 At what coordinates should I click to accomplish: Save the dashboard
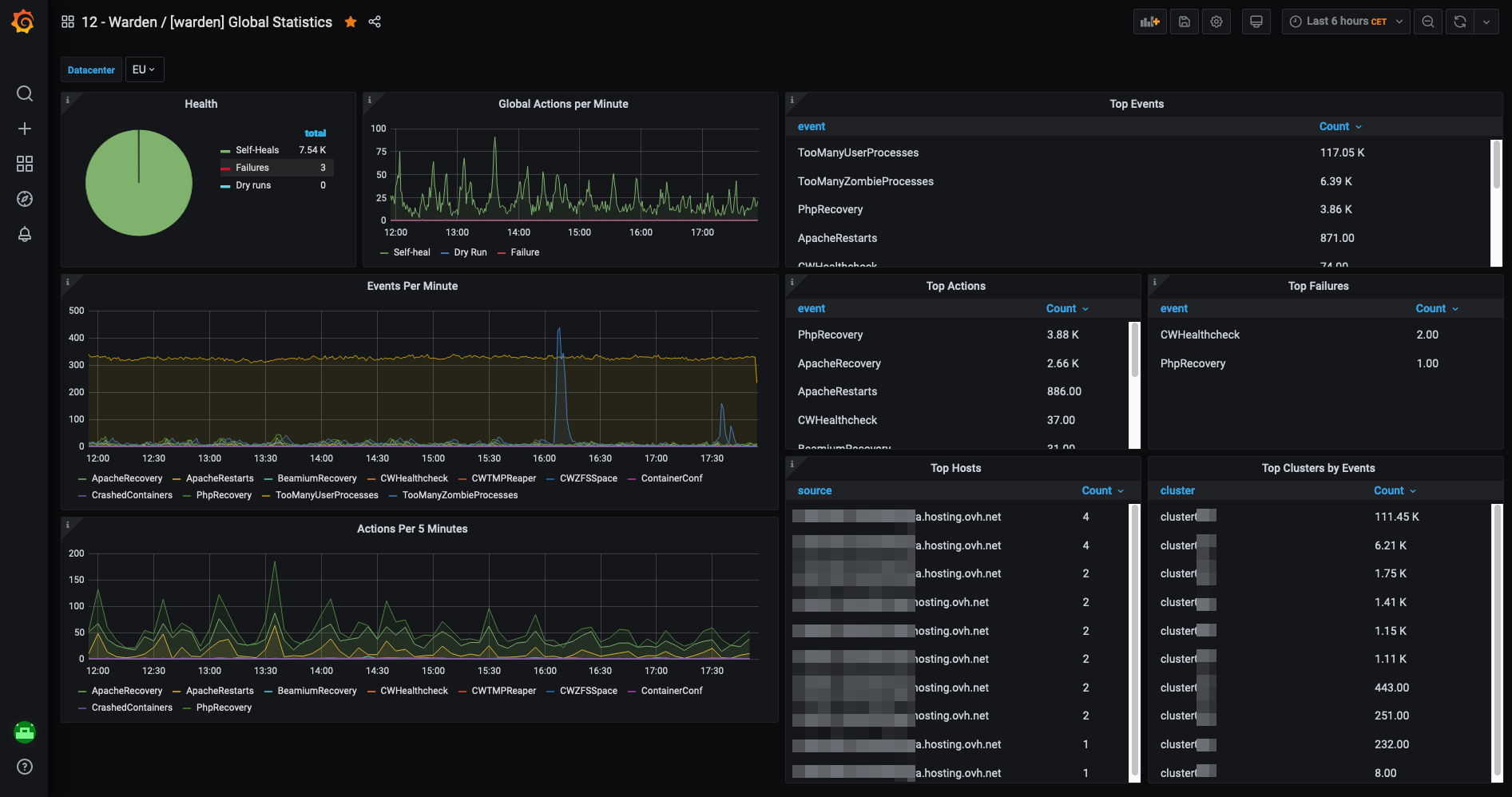click(x=1184, y=21)
